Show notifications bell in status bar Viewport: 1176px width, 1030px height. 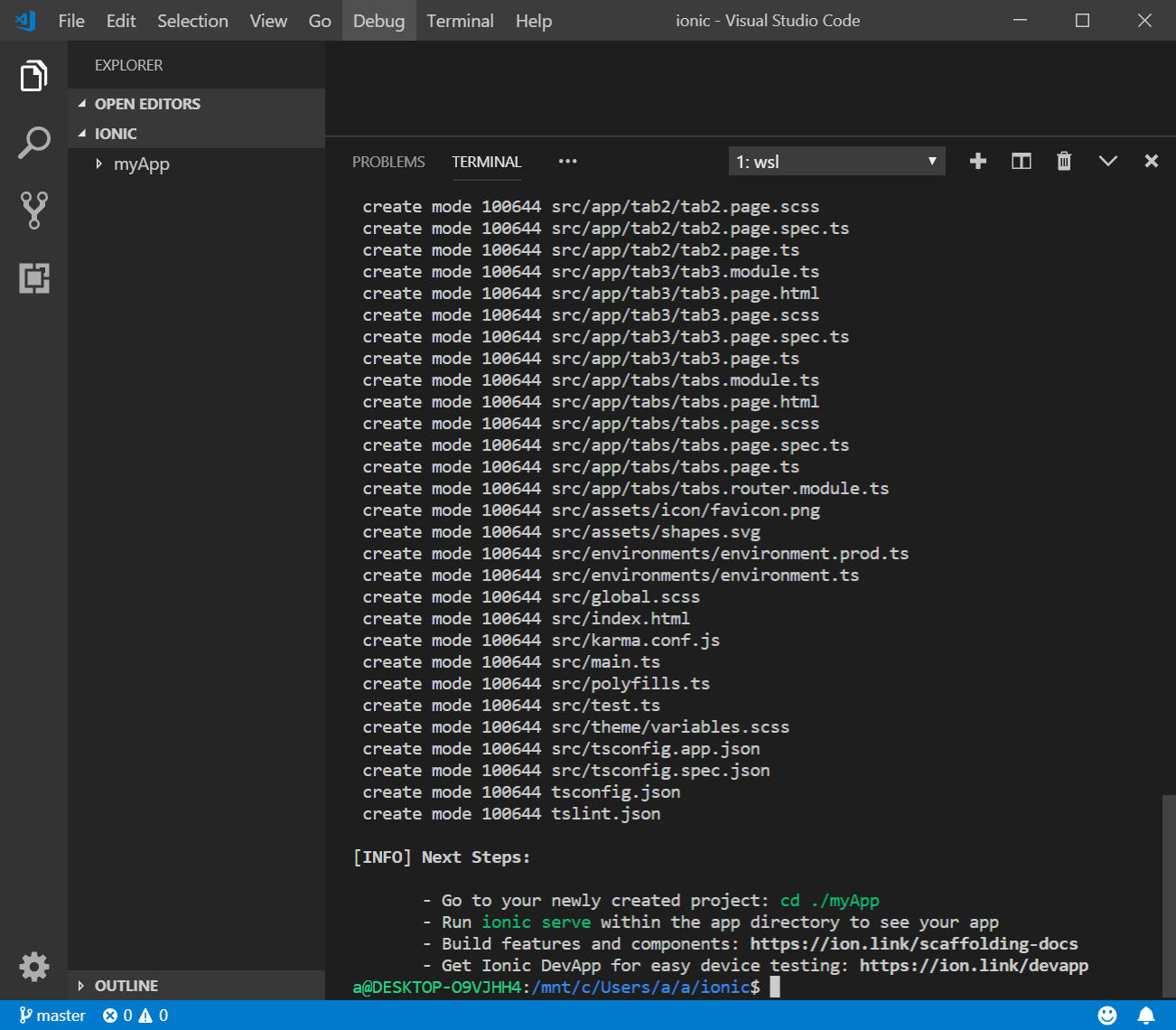tap(1146, 1016)
